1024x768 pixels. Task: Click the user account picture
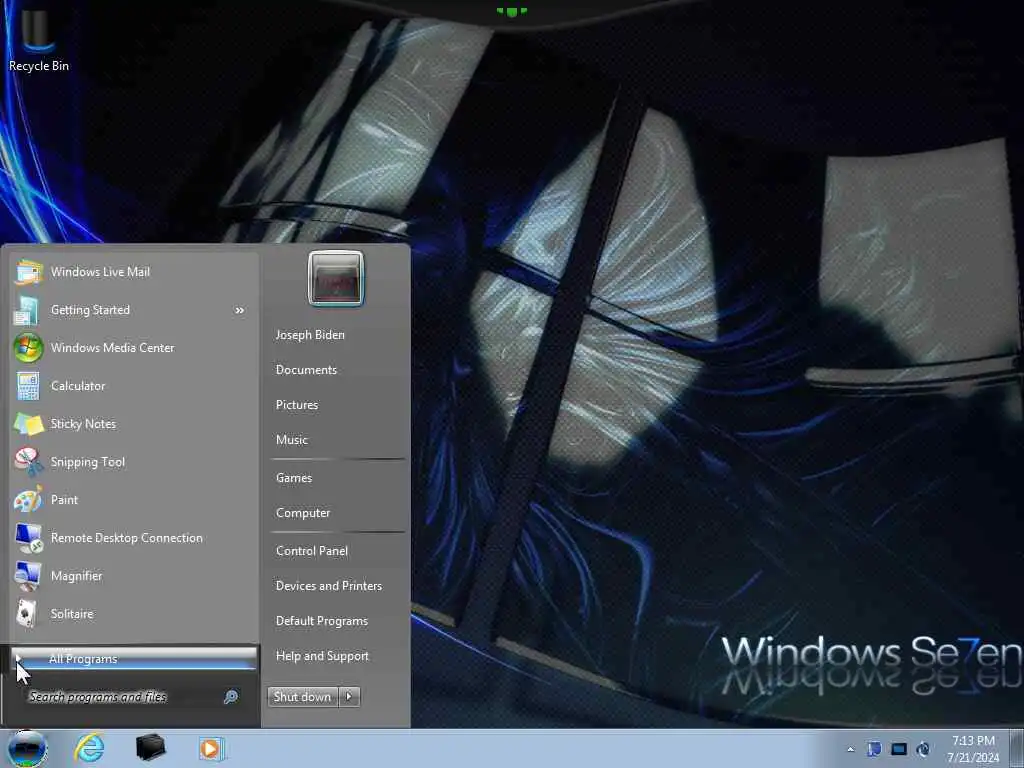click(336, 278)
